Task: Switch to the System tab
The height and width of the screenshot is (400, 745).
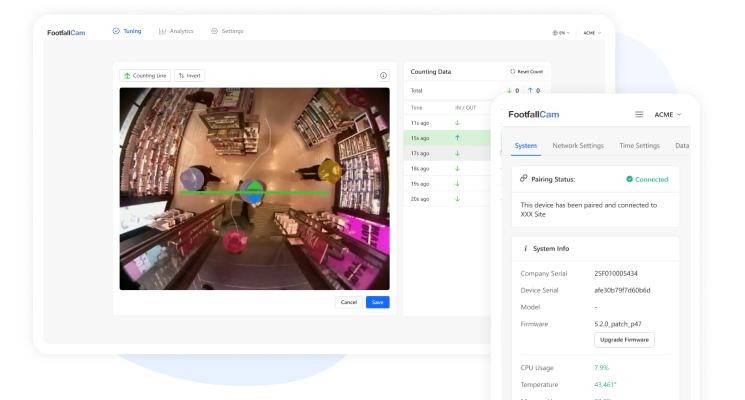Action: (x=525, y=146)
